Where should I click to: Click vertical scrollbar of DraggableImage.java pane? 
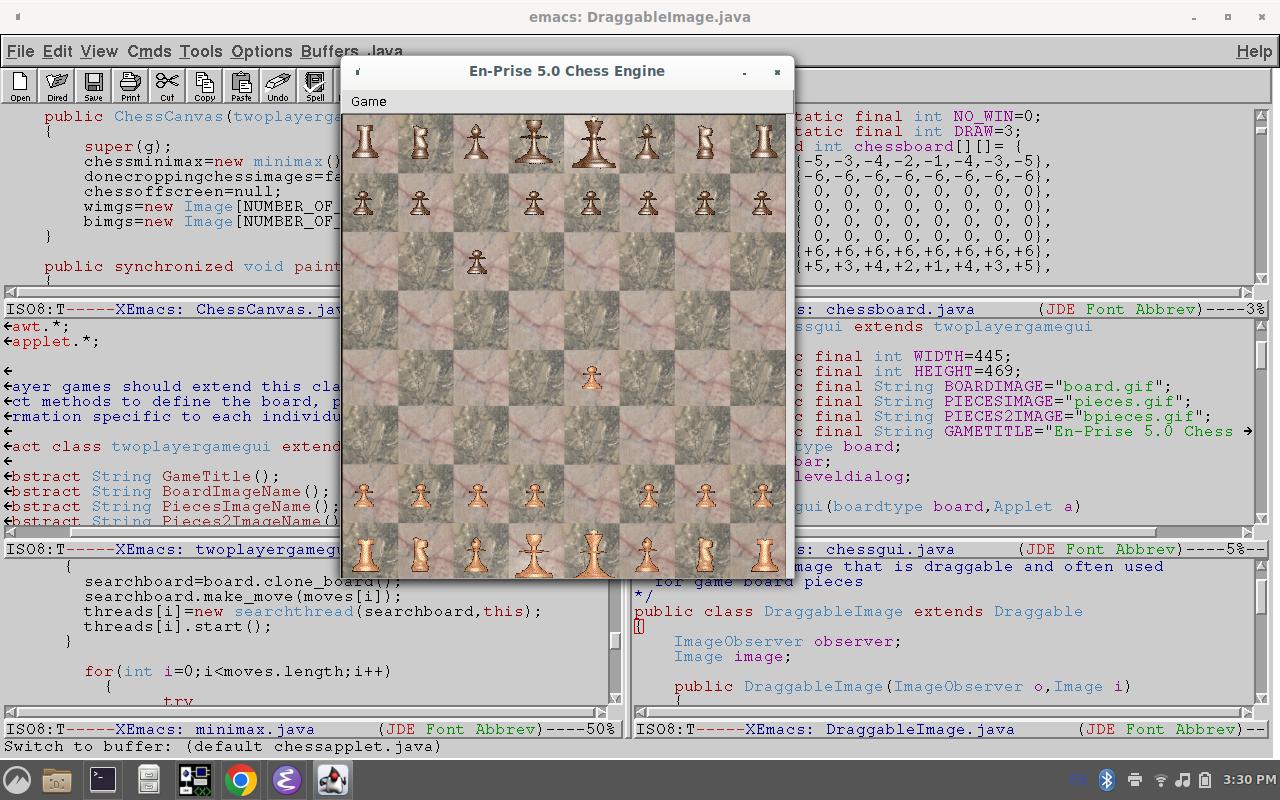pyautogui.click(x=1261, y=632)
